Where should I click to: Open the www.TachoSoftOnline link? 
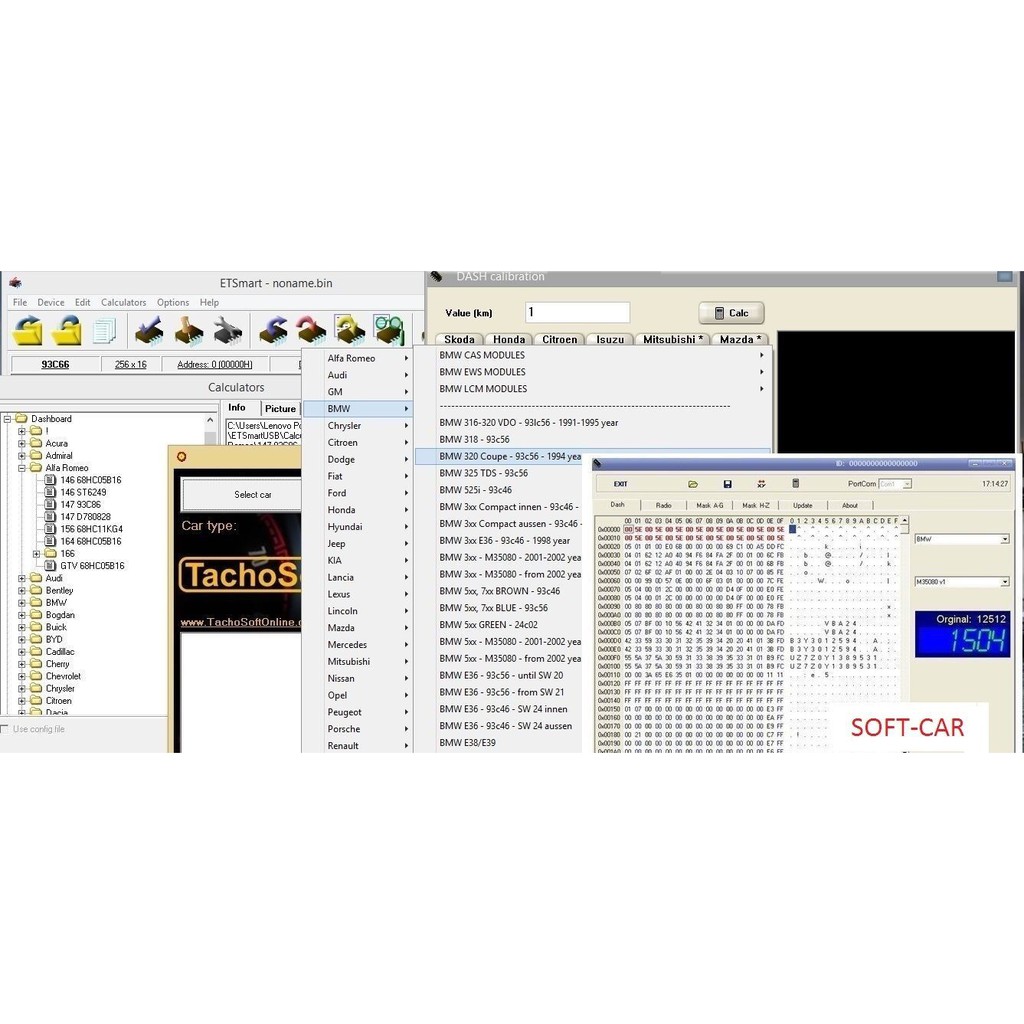[x=240, y=622]
